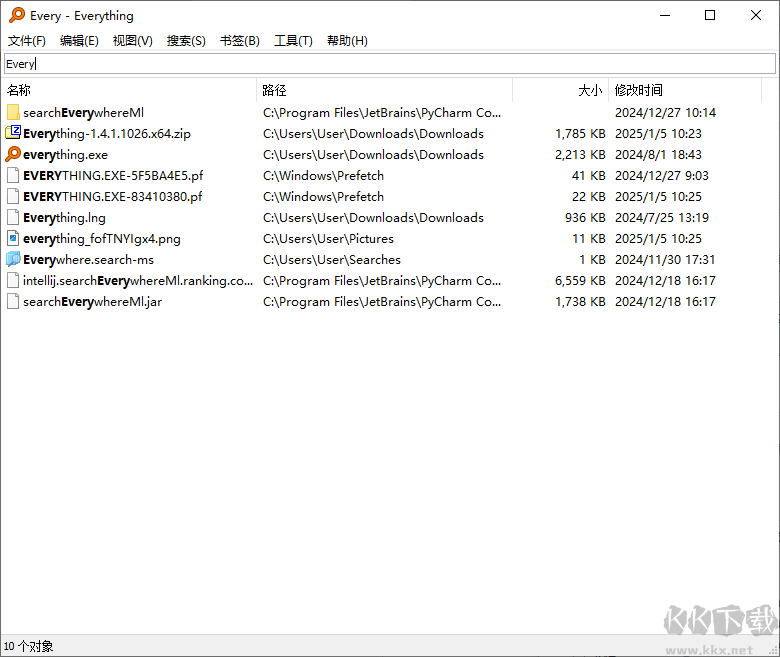Select EVERYTHING.EXE-5F5BA4E5.pf file name
This screenshot has width=780, height=657.
(x=113, y=176)
